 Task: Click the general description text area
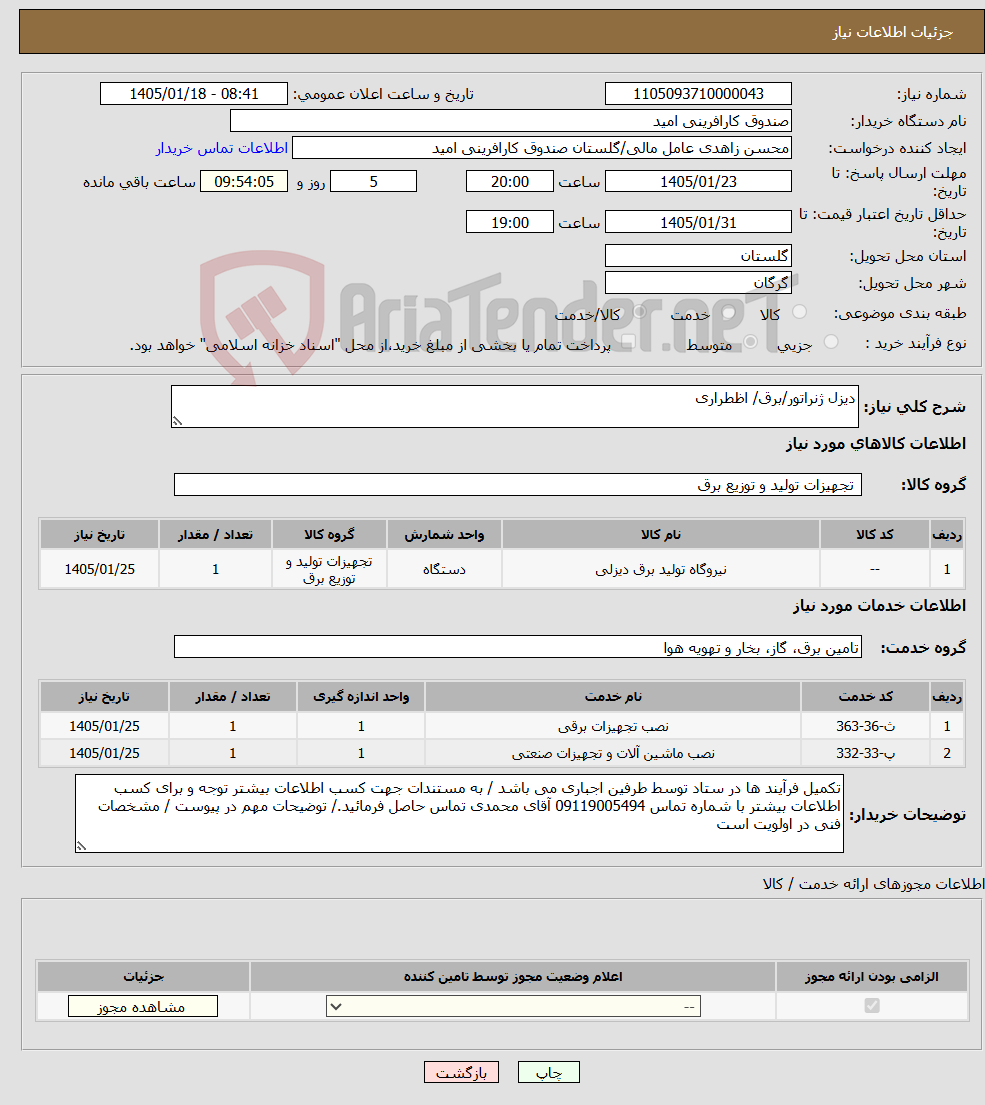[514, 406]
